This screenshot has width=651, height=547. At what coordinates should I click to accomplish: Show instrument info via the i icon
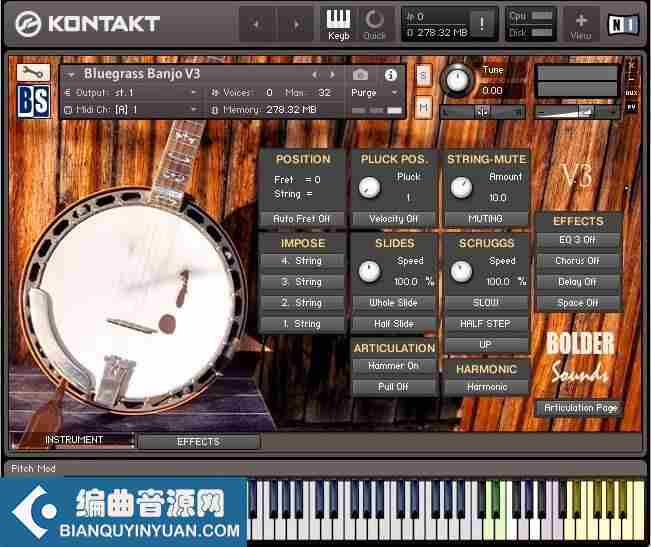point(390,75)
